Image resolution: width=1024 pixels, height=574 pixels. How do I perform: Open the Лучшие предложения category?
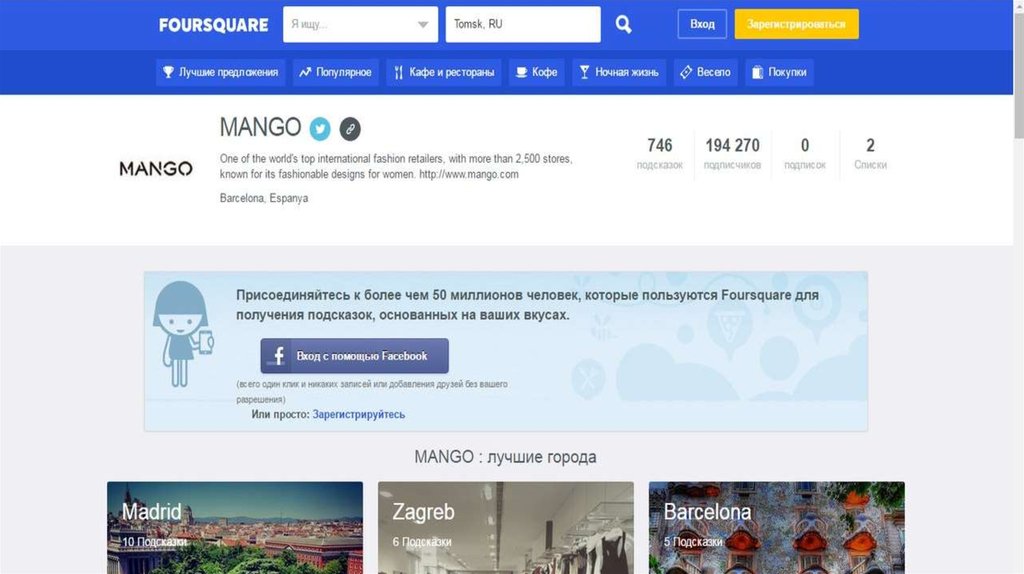pyautogui.click(x=221, y=72)
